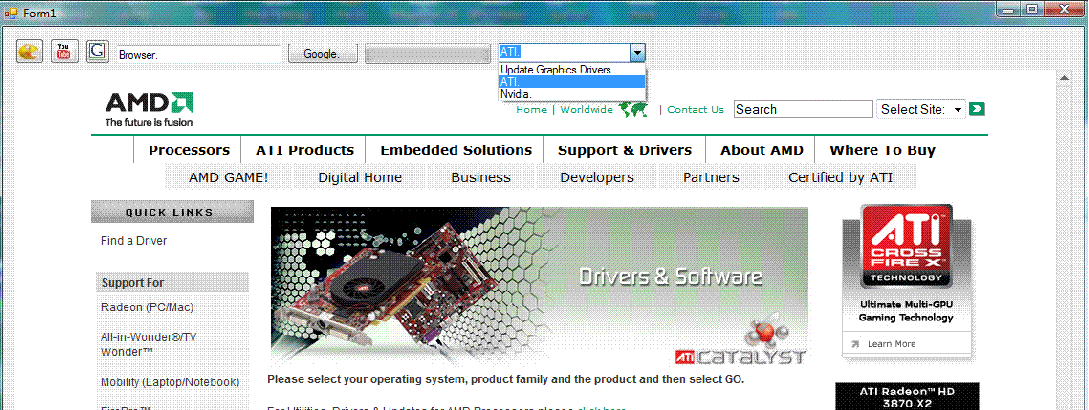
Task: Go to Digital Home section
Action: (x=360, y=177)
